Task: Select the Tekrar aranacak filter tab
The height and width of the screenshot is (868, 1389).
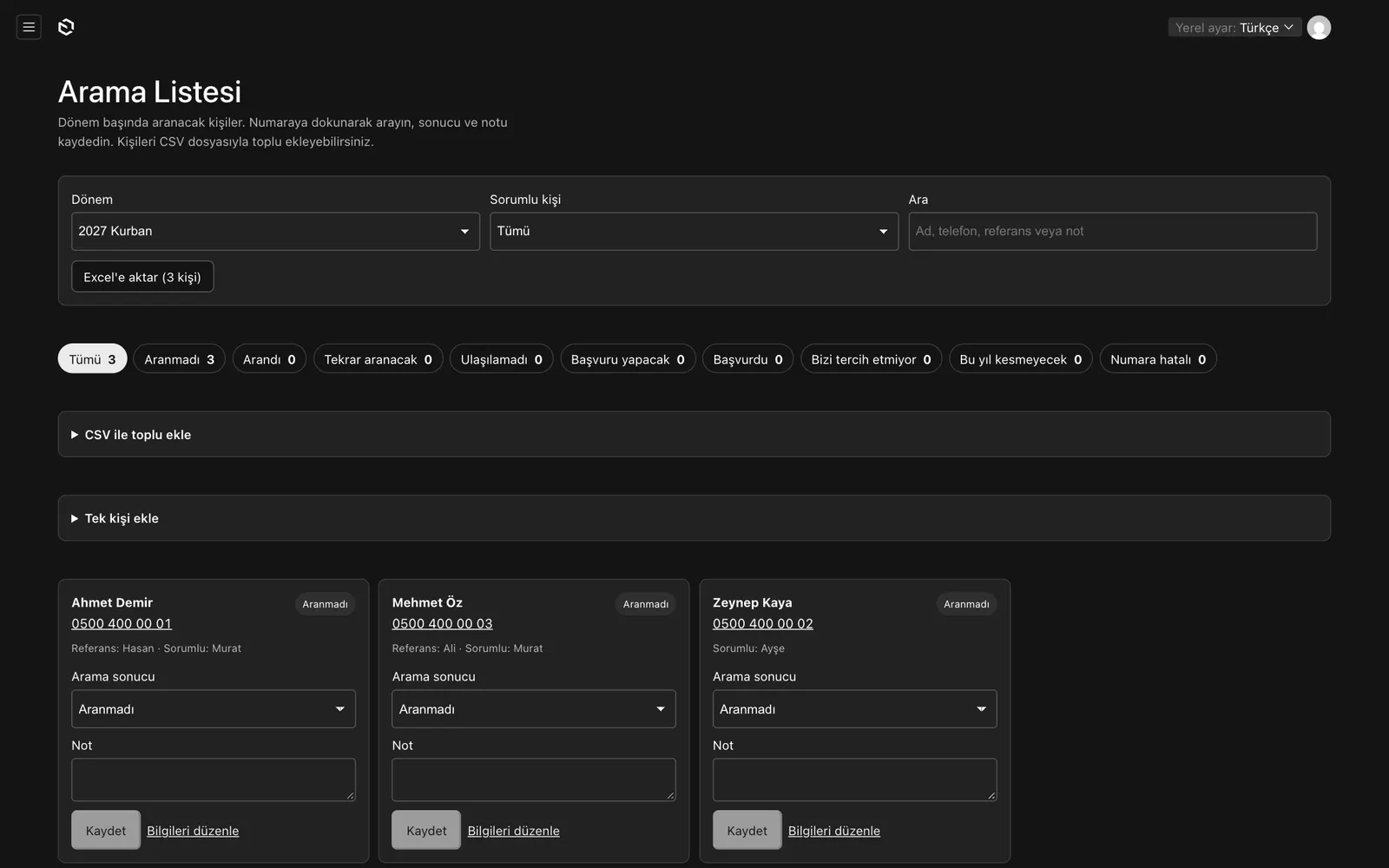Action: coord(378,359)
